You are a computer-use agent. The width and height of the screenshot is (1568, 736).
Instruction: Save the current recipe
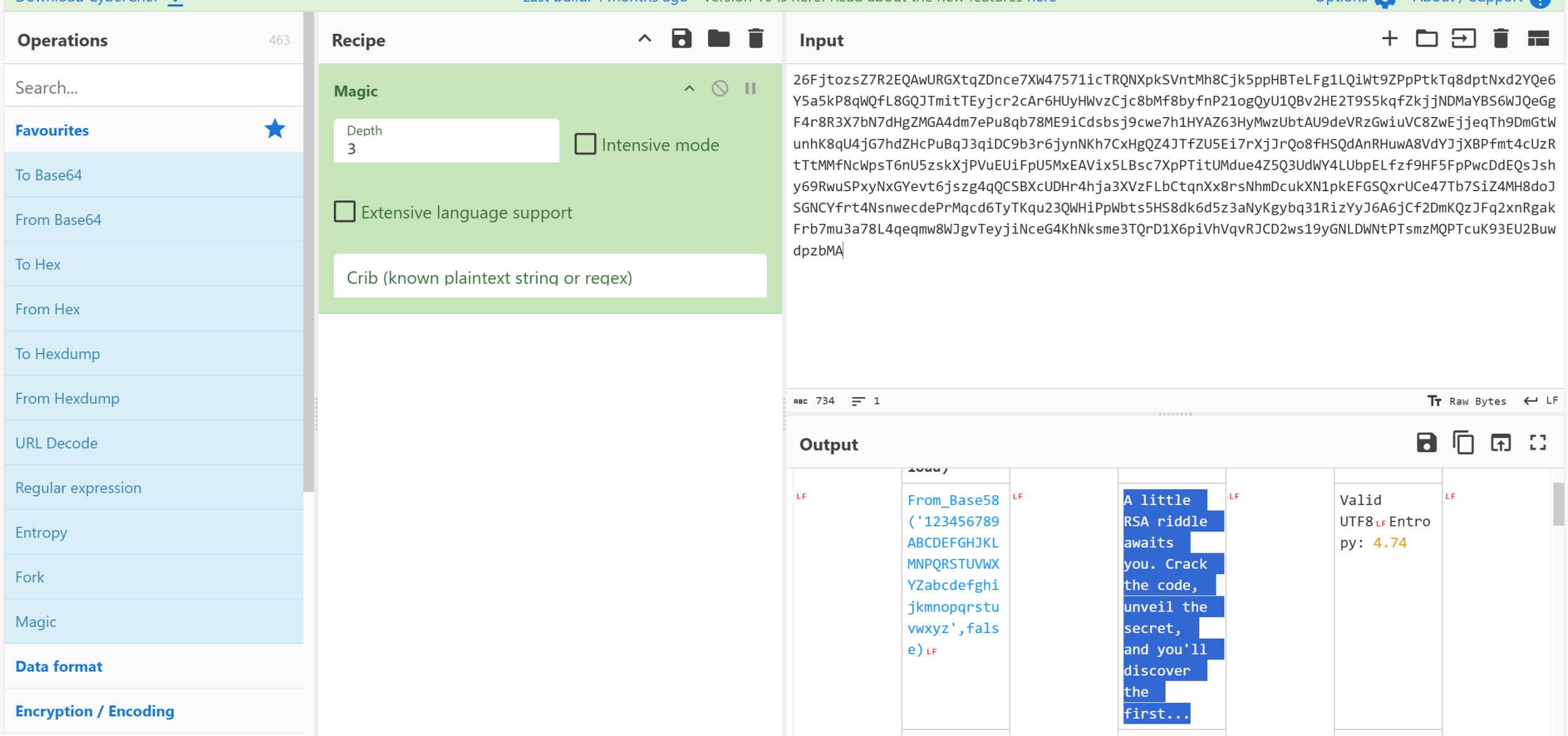(681, 39)
